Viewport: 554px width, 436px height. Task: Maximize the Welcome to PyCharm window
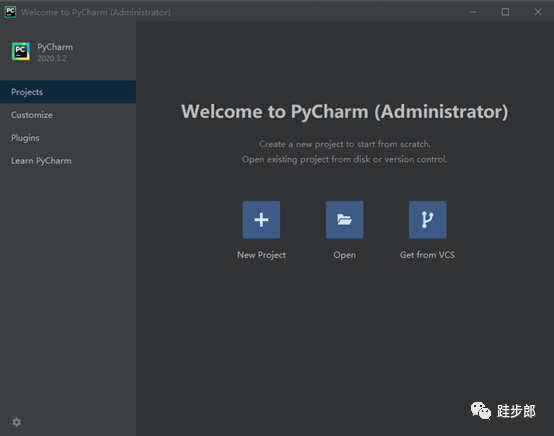tap(505, 12)
